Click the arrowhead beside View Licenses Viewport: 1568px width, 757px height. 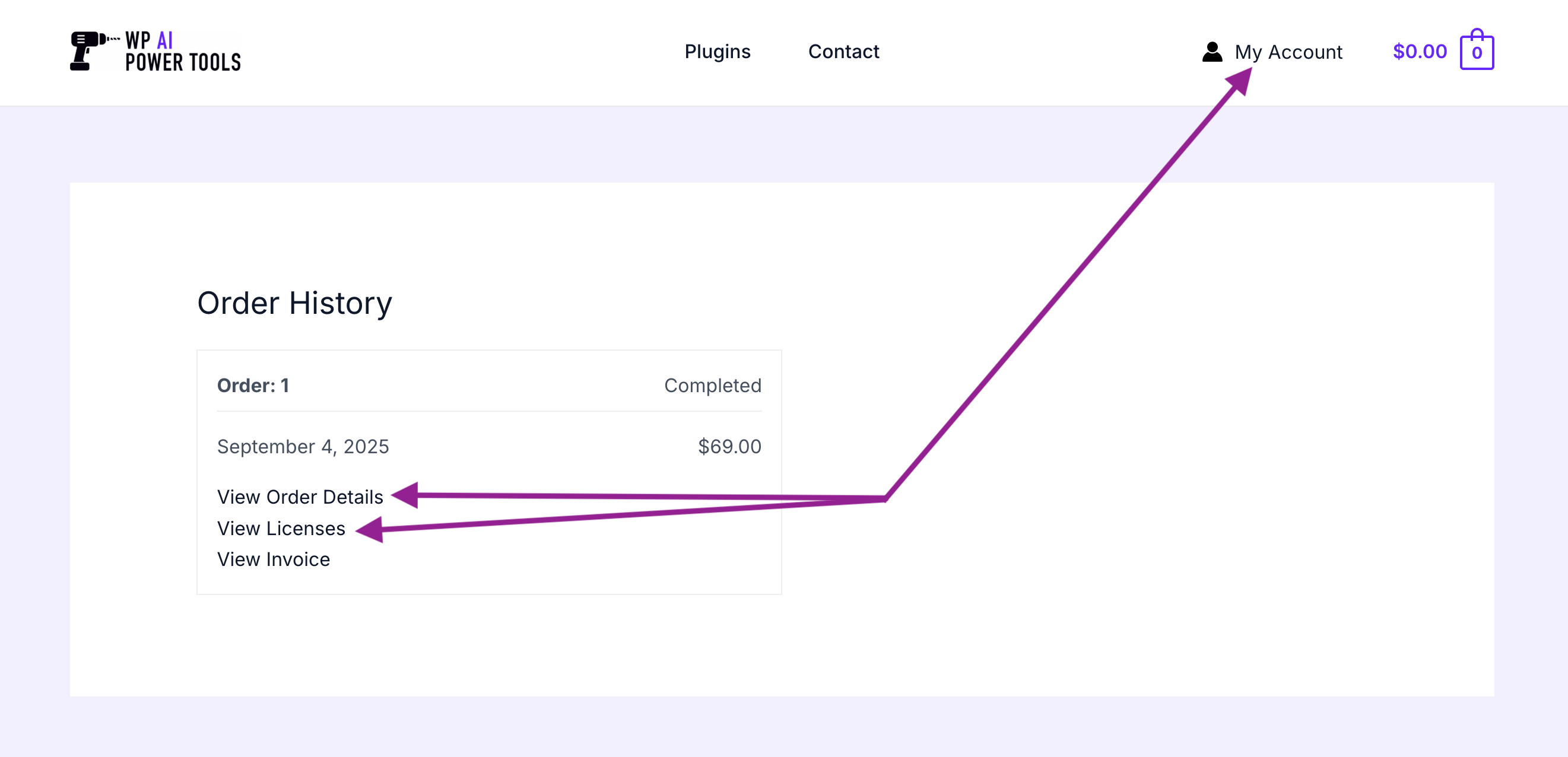[x=370, y=529]
